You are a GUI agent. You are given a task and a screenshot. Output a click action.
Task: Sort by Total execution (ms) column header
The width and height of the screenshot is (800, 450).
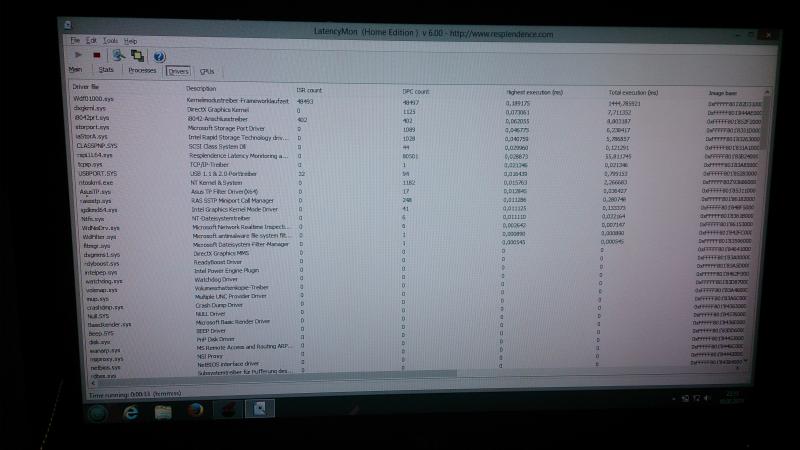pos(633,93)
